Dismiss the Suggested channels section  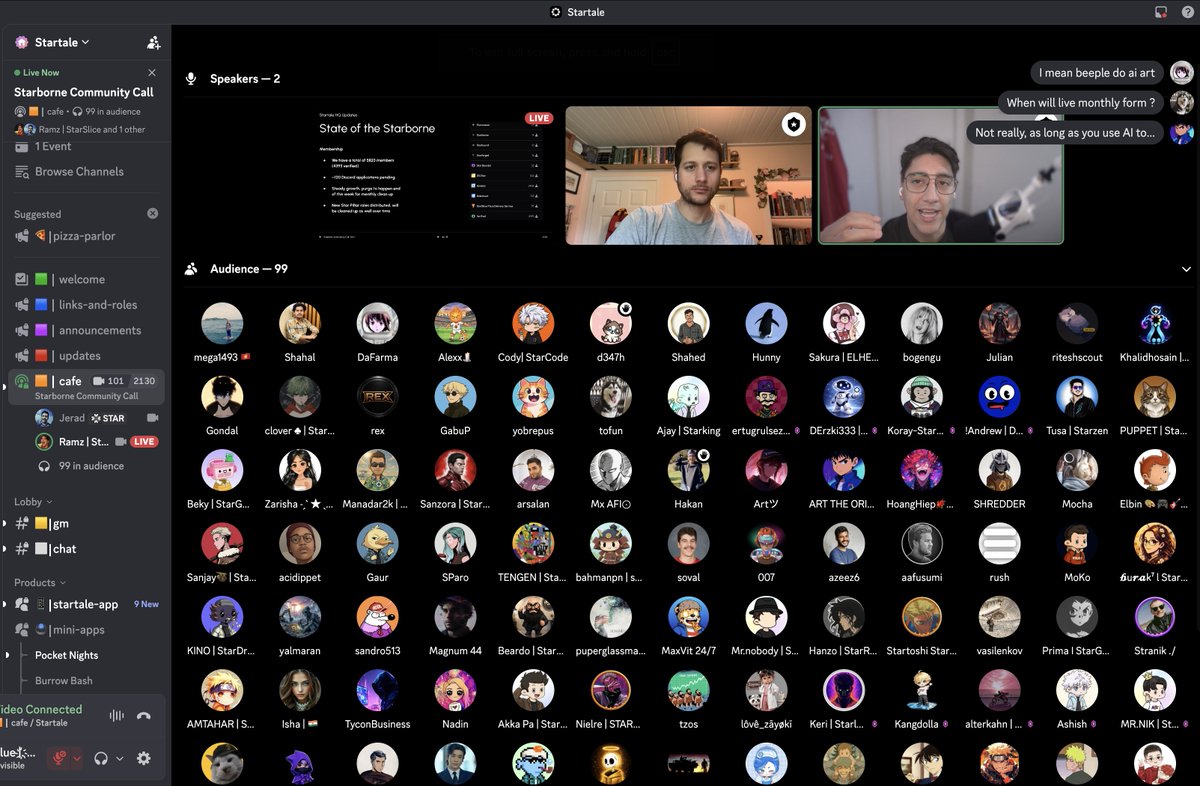click(152, 214)
